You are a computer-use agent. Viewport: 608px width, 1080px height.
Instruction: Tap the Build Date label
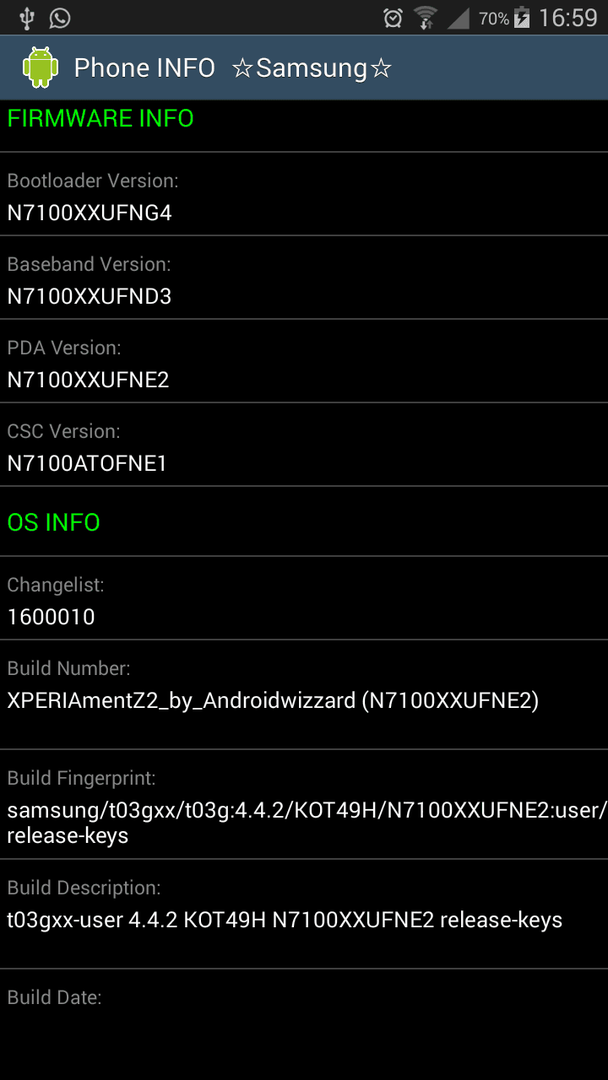click(54, 997)
